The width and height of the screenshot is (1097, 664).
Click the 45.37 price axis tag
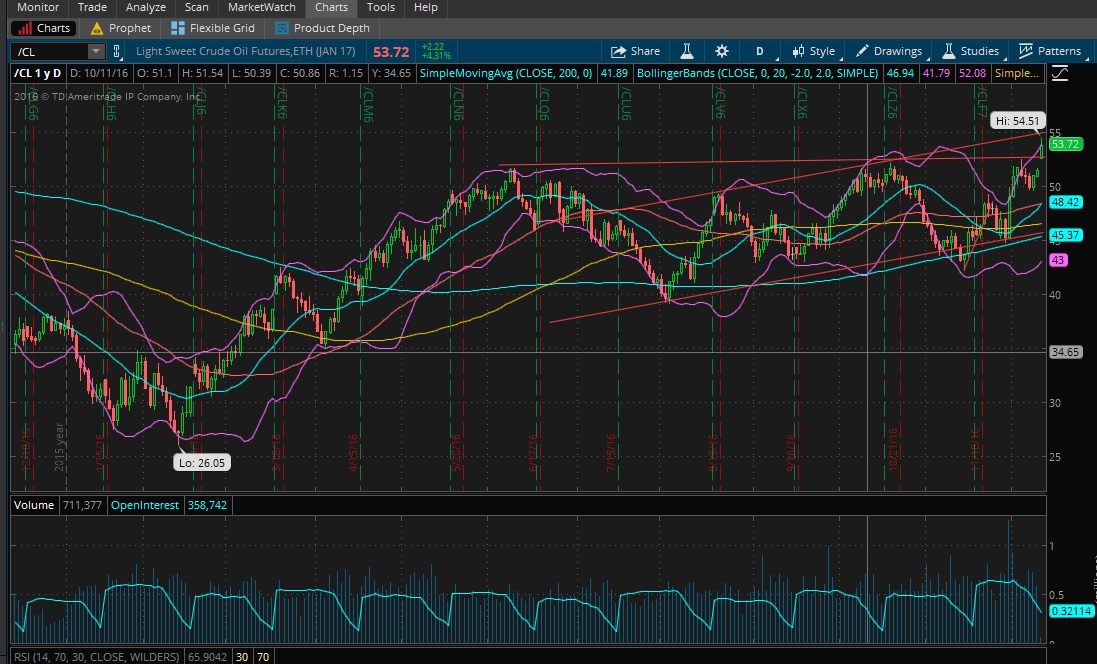(x=1065, y=235)
